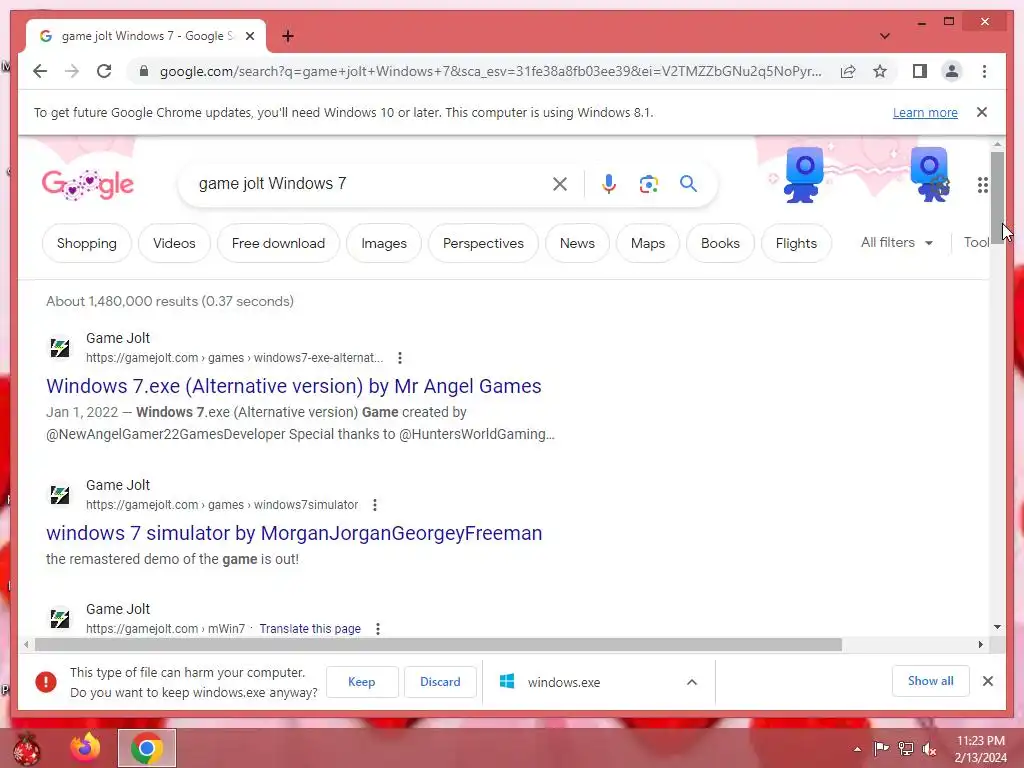This screenshot has width=1024, height=768.
Task: Click the windows.exe download item
Action: point(564,682)
